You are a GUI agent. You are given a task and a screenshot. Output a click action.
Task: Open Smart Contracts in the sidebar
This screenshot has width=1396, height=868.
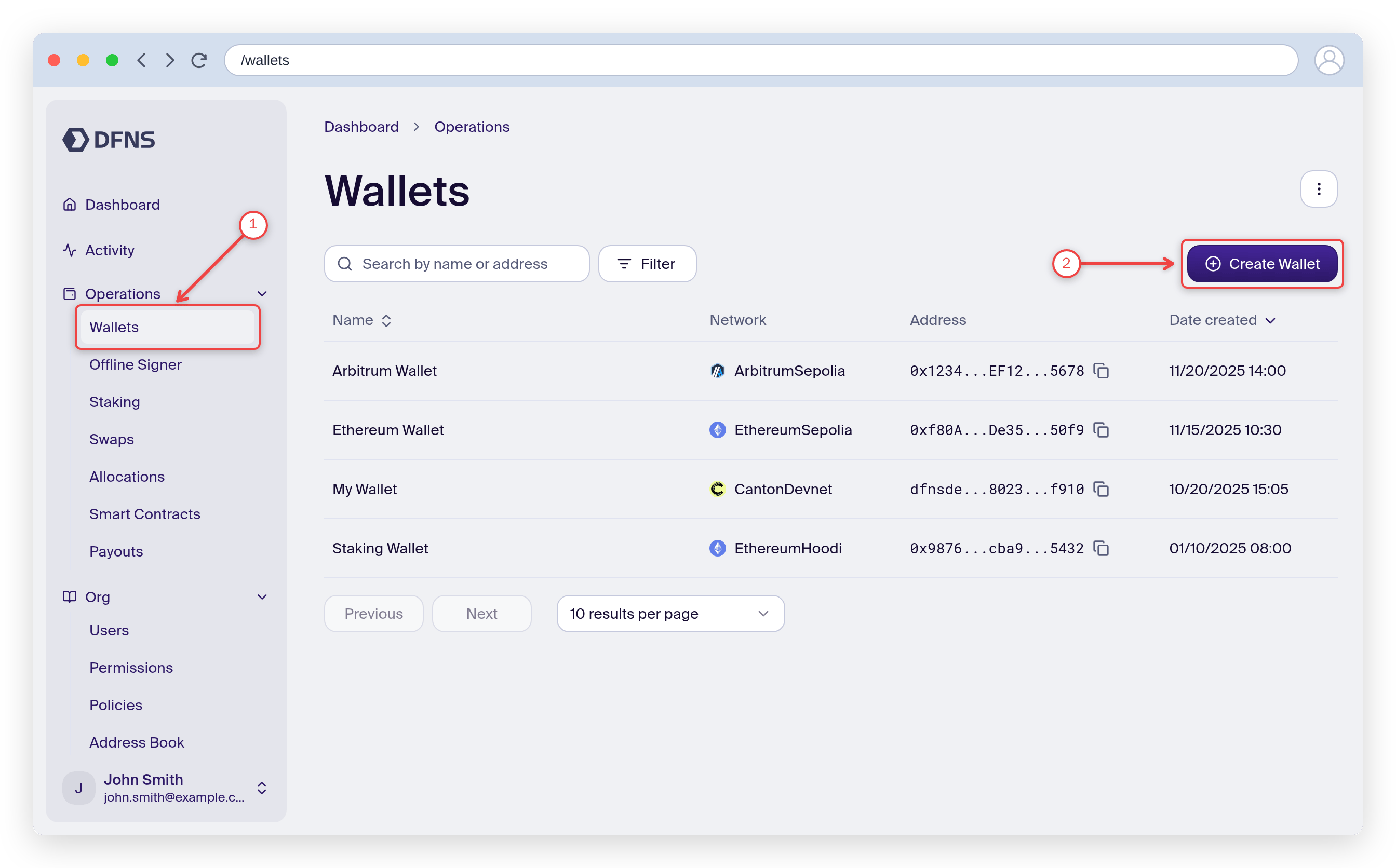coord(145,514)
